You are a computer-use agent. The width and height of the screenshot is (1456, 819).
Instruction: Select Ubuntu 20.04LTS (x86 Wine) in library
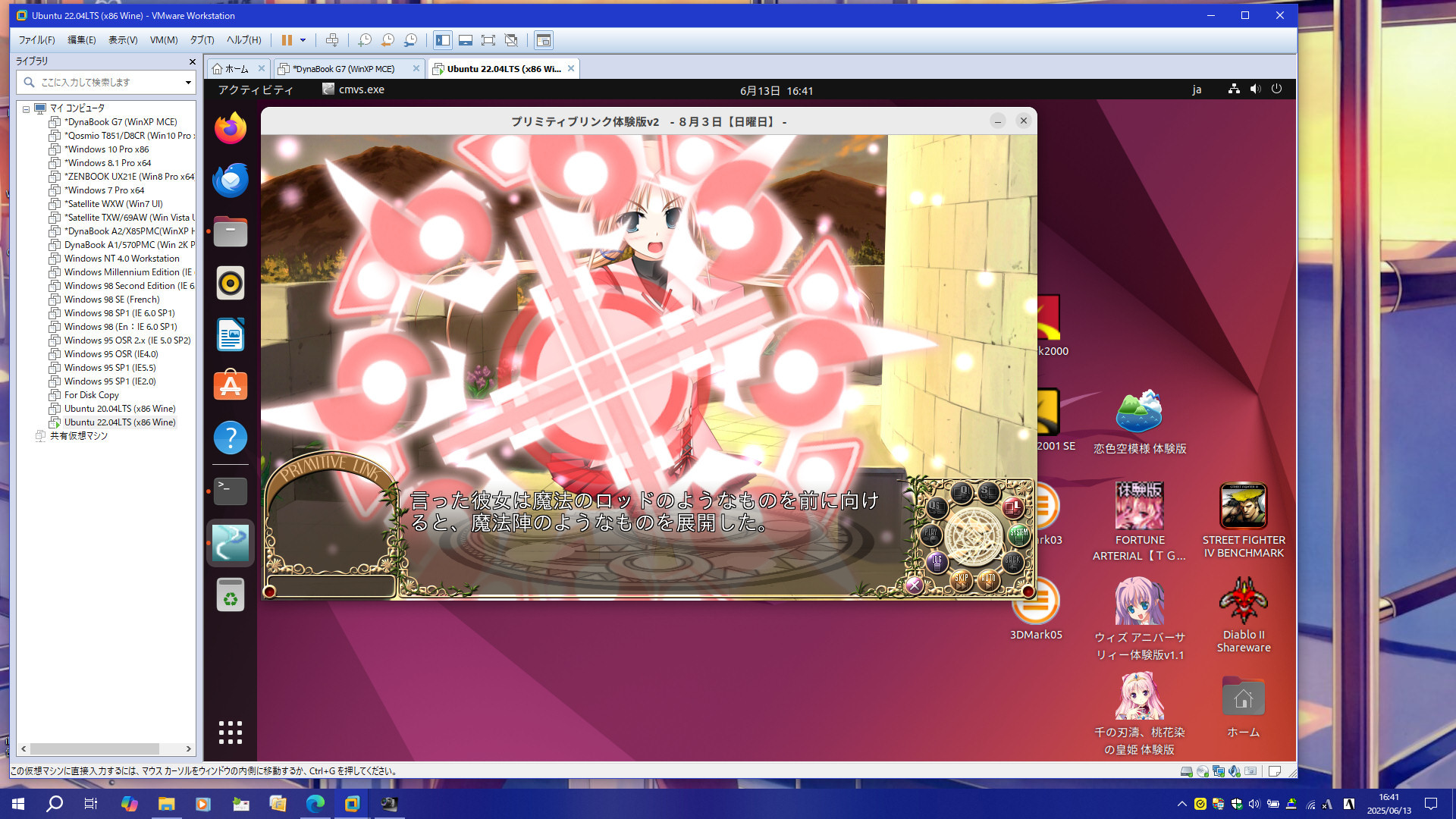tap(119, 409)
